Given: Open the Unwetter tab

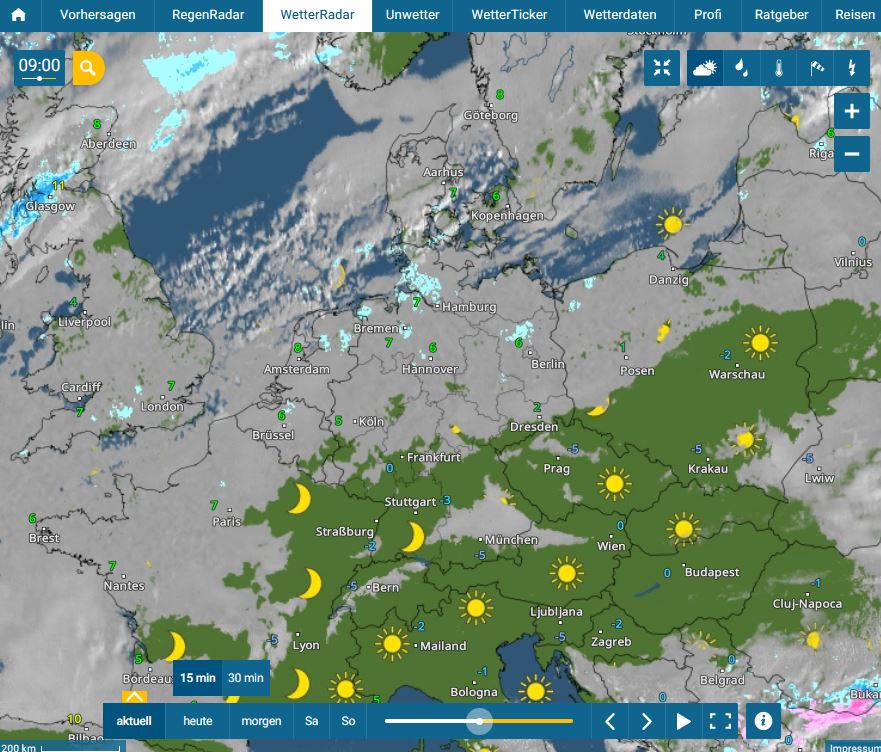Looking at the screenshot, I should pos(412,15).
